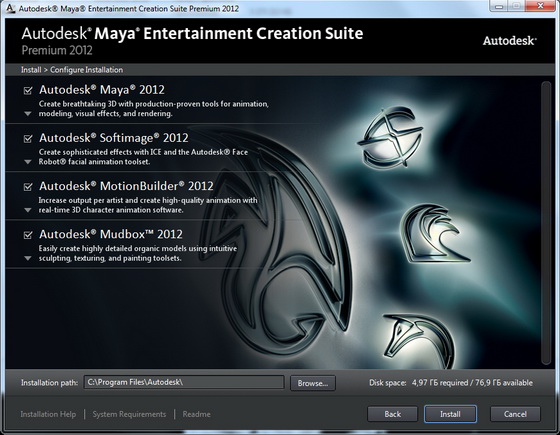This screenshot has width=560, height=435.
Task: Click the component list vertical scrollbar
Action: point(546,223)
